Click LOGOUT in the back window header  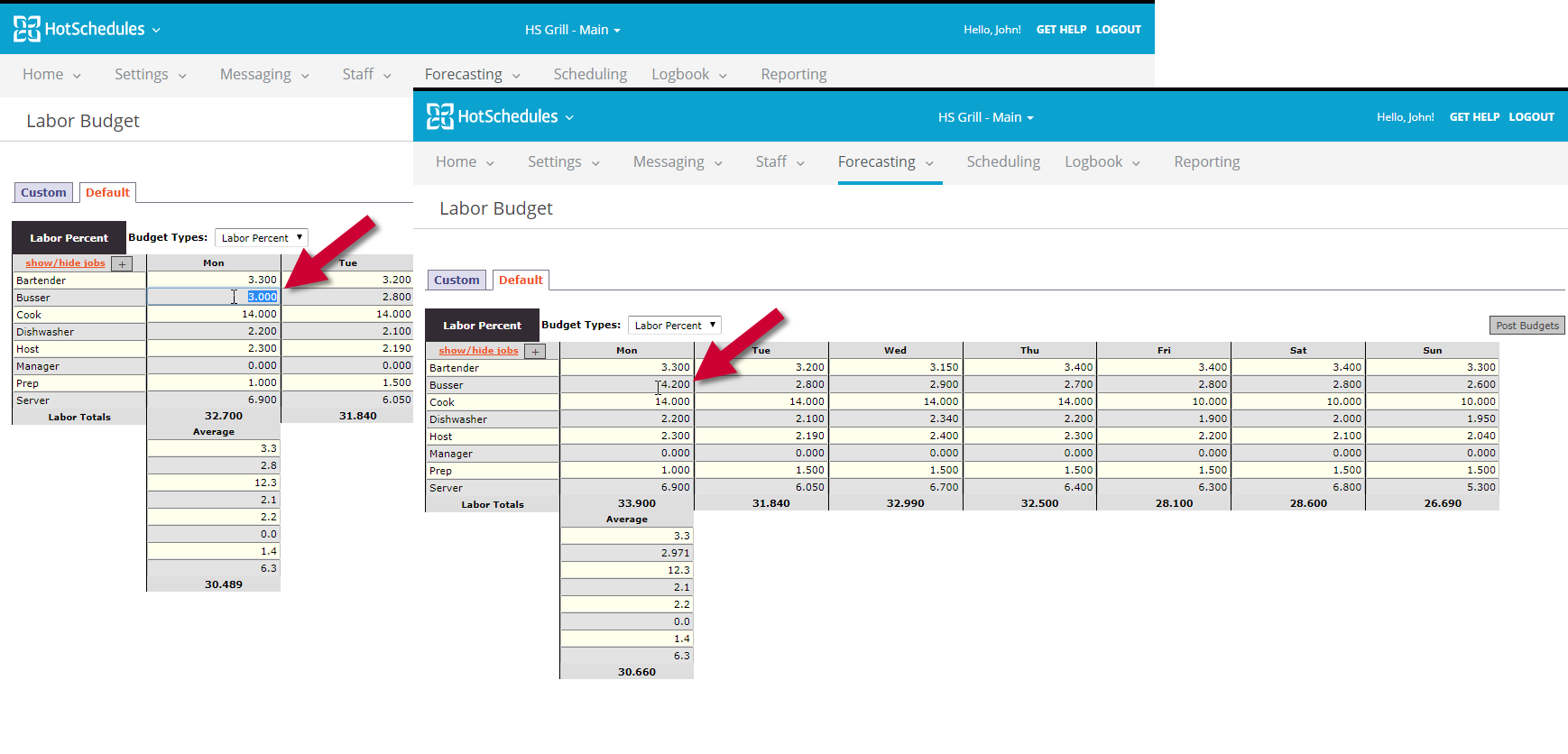(x=1118, y=30)
